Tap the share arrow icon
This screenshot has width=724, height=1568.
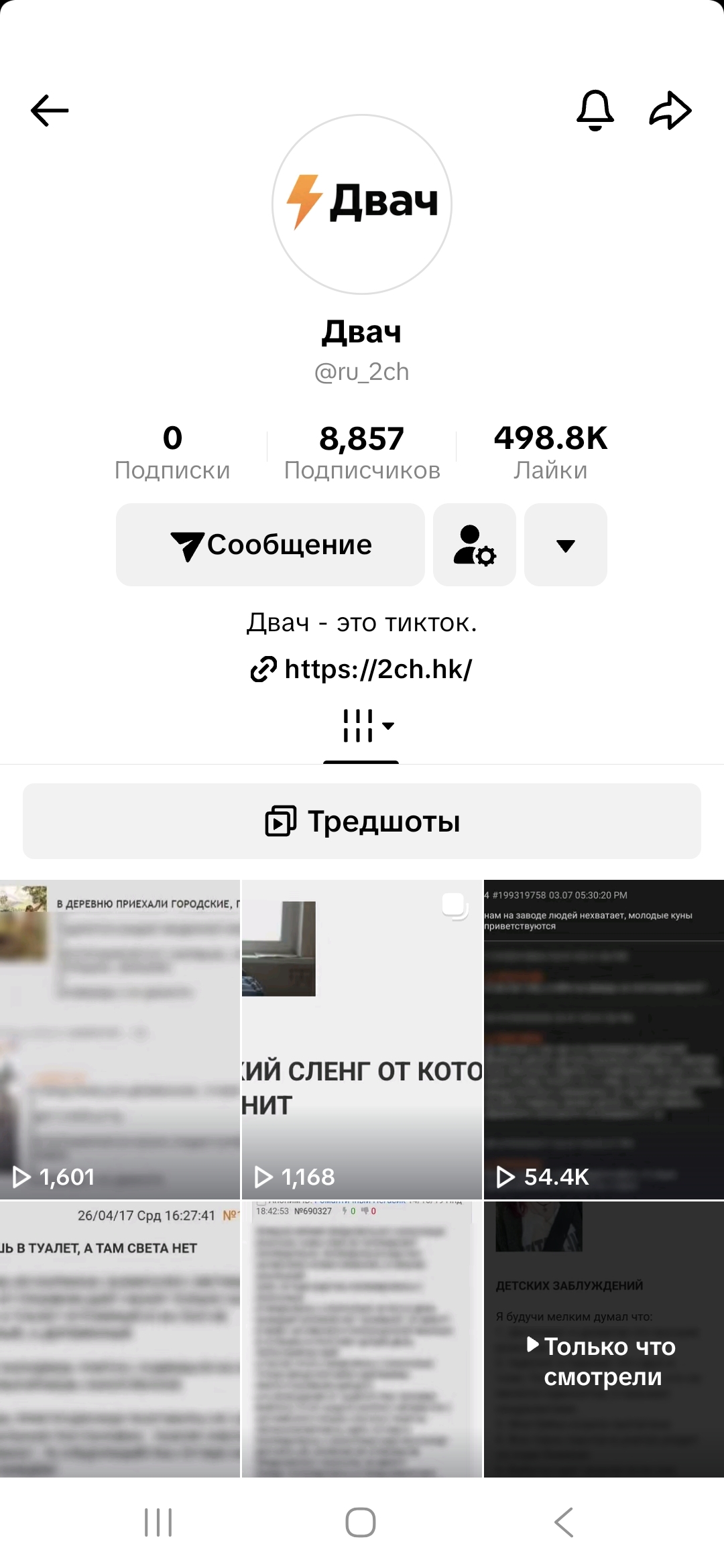click(x=670, y=111)
